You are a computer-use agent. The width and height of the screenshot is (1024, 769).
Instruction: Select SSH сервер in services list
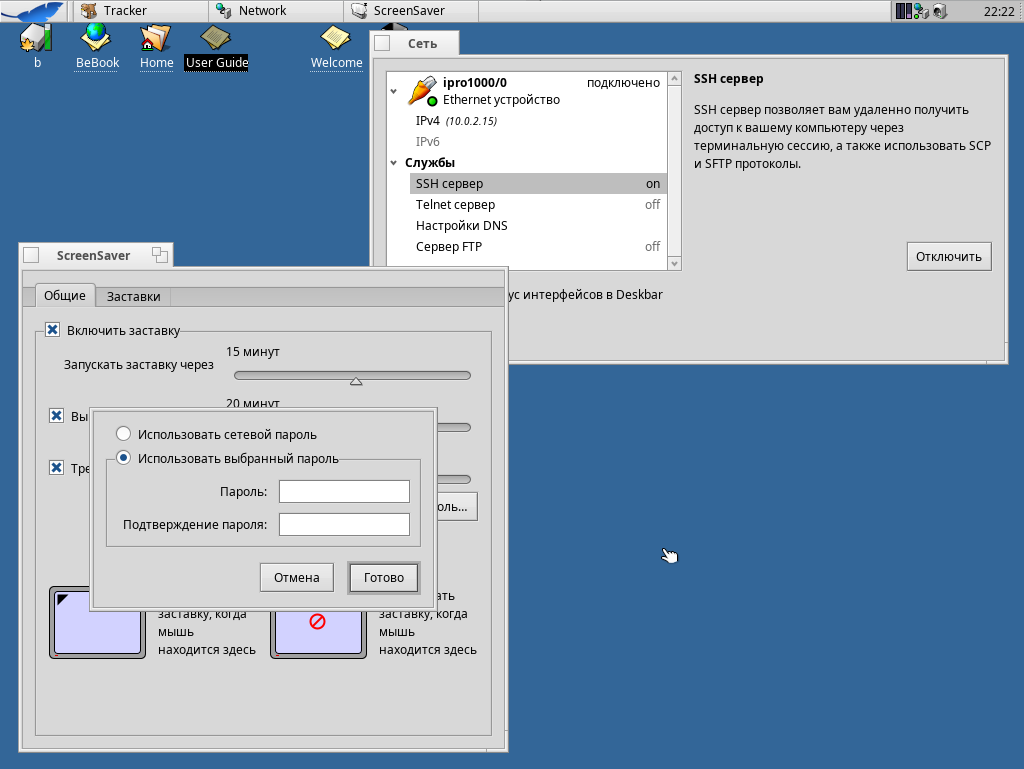pyautogui.click(x=538, y=183)
